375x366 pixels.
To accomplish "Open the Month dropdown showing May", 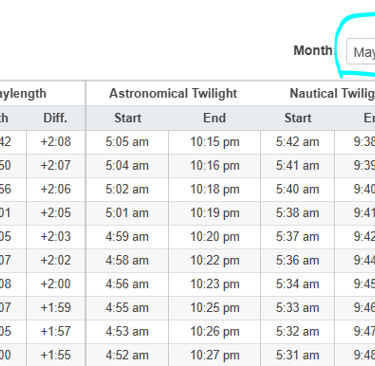I will [x=361, y=52].
